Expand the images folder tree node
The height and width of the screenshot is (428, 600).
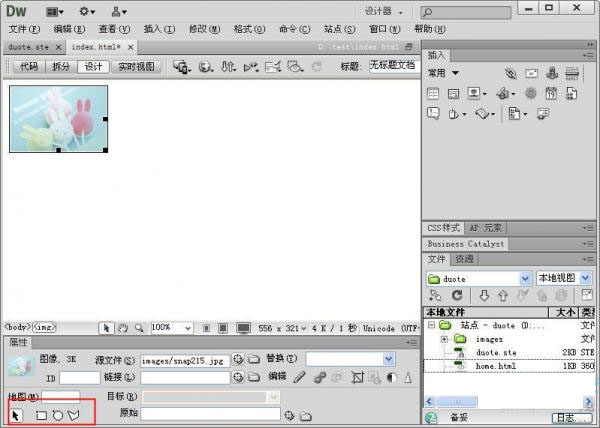(x=444, y=339)
